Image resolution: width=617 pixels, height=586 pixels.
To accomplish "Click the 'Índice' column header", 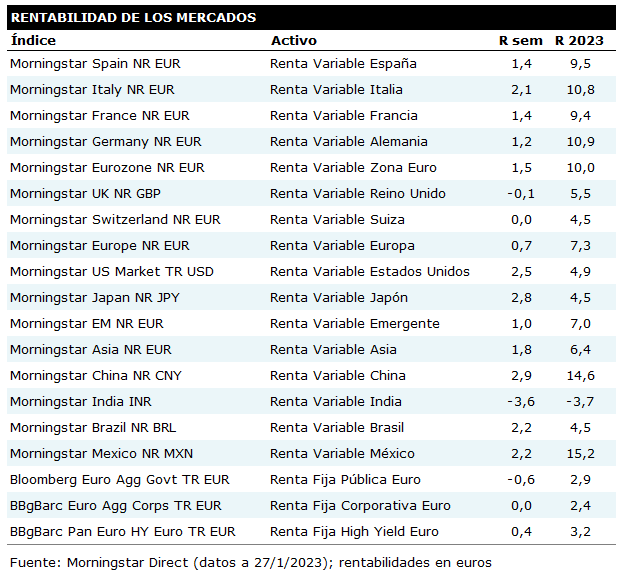I will point(33,41).
